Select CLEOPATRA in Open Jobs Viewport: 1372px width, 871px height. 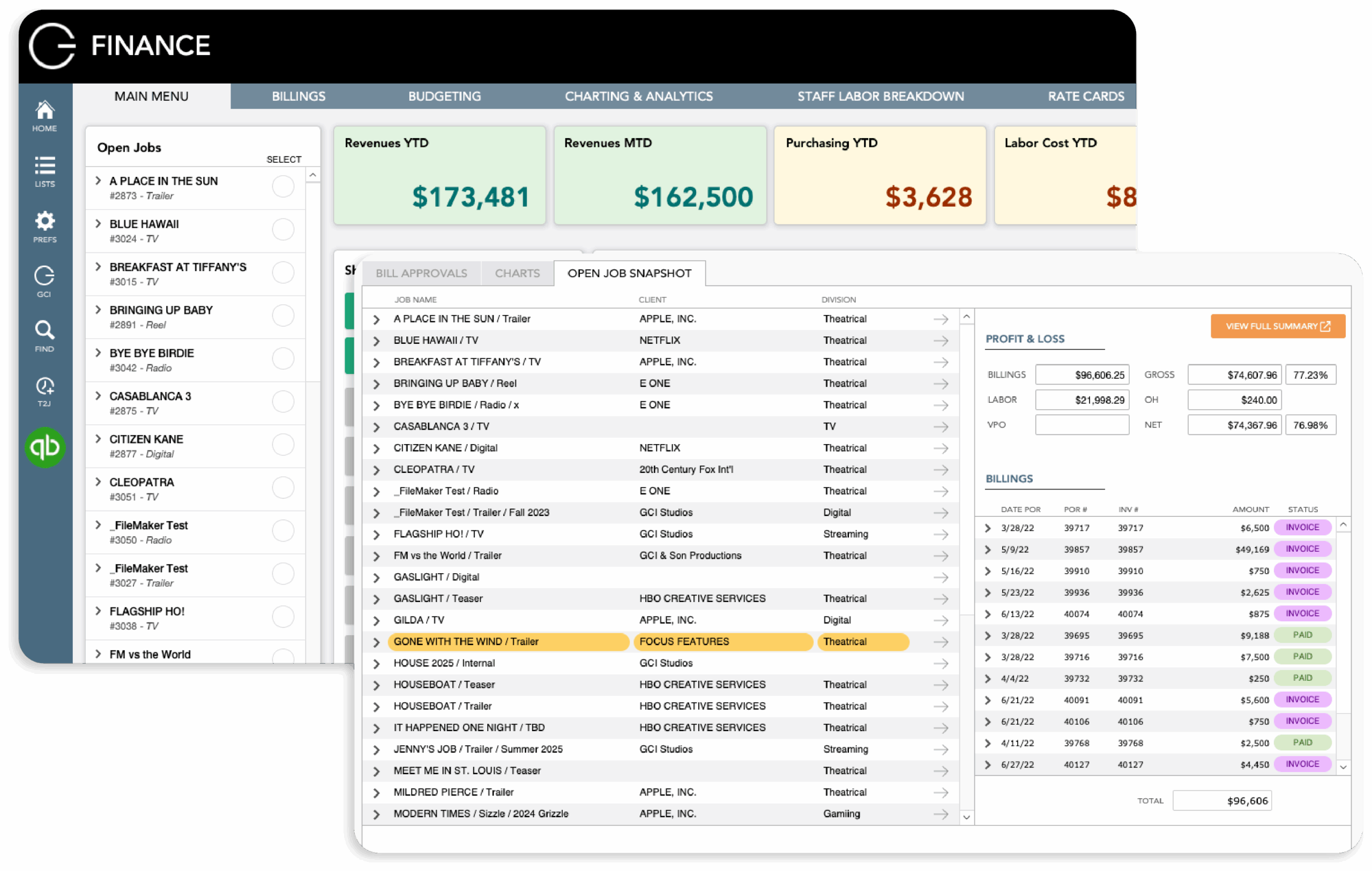pyautogui.click(x=283, y=487)
